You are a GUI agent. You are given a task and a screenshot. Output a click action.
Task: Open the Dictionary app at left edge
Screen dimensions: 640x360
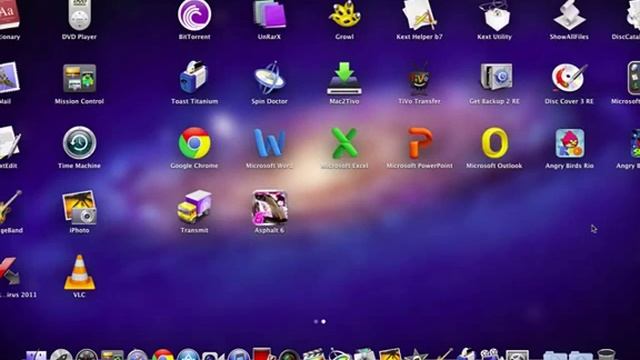[9, 16]
